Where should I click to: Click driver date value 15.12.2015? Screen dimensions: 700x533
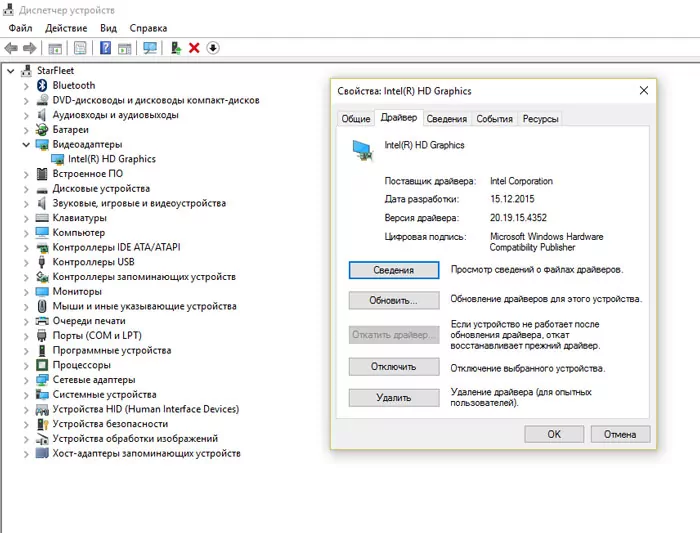pos(512,199)
